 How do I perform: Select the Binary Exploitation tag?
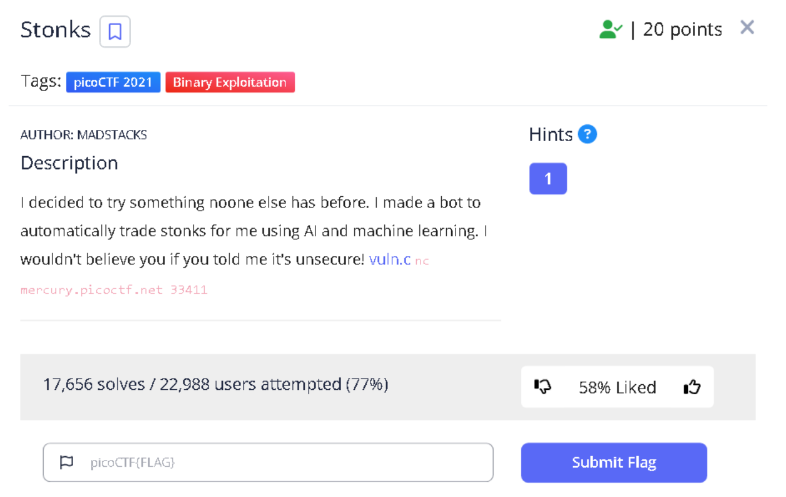point(229,82)
